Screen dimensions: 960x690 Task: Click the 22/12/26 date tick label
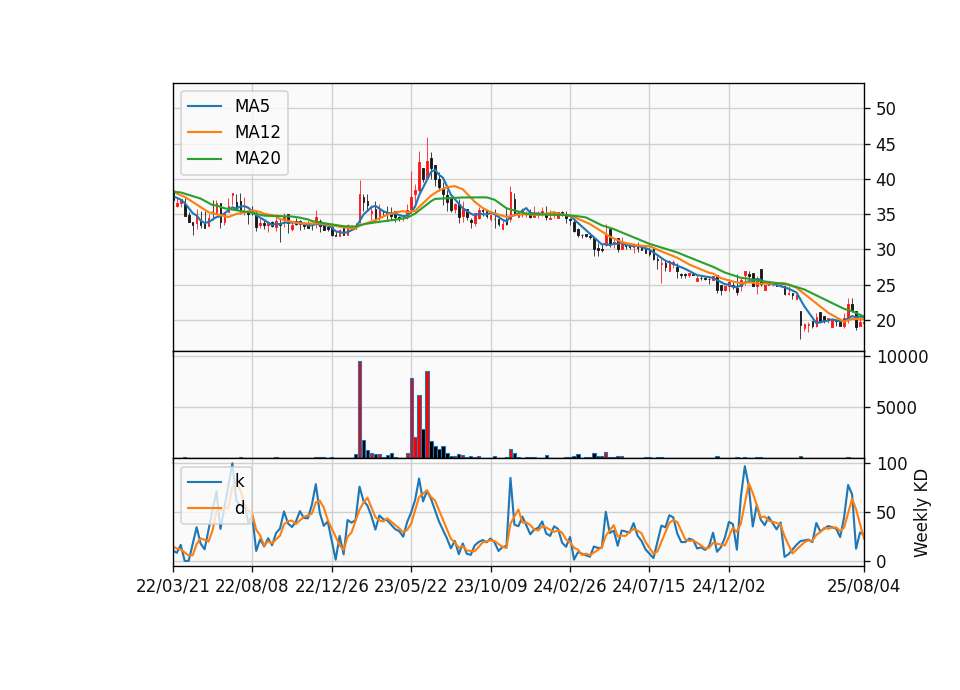pos(332,586)
